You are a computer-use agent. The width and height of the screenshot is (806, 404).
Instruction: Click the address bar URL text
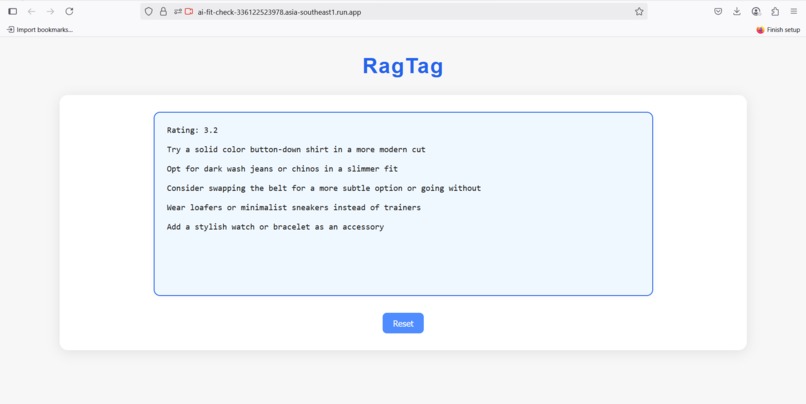pos(279,12)
